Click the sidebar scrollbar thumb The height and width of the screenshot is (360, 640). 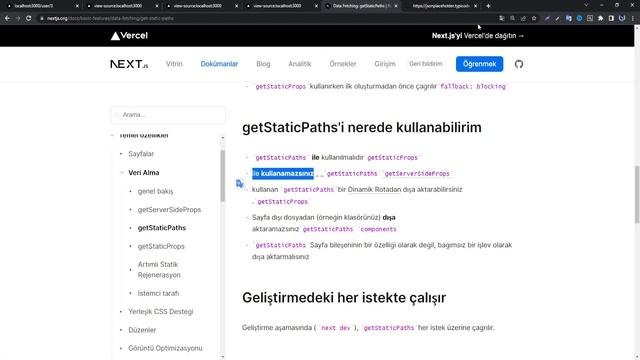(x=222, y=176)
